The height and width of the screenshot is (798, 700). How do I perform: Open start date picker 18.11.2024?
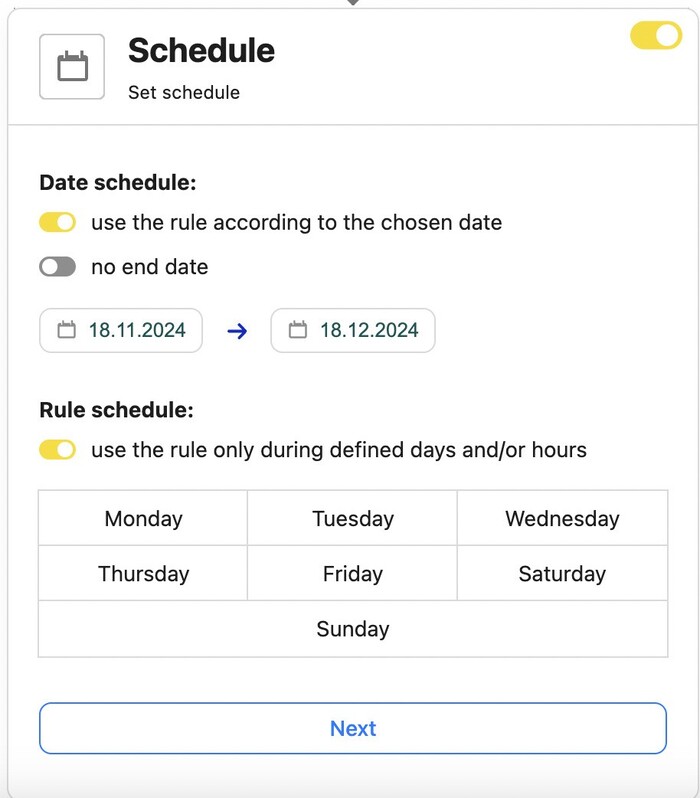(136, 330)
